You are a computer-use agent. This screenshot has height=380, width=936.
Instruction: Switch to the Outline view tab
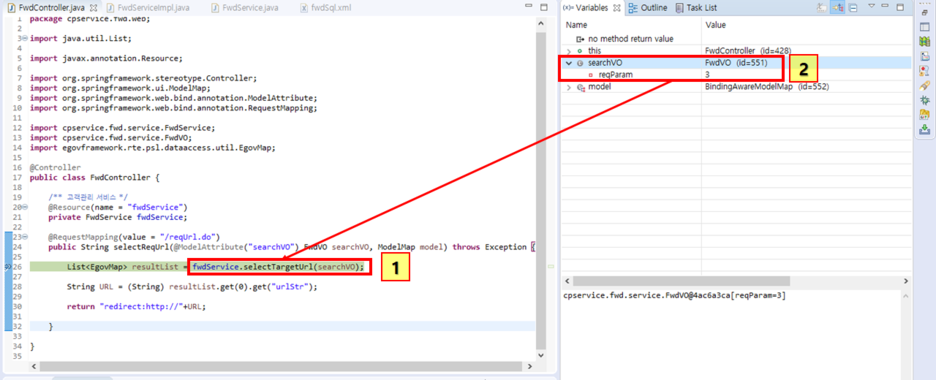click(648, 8)
